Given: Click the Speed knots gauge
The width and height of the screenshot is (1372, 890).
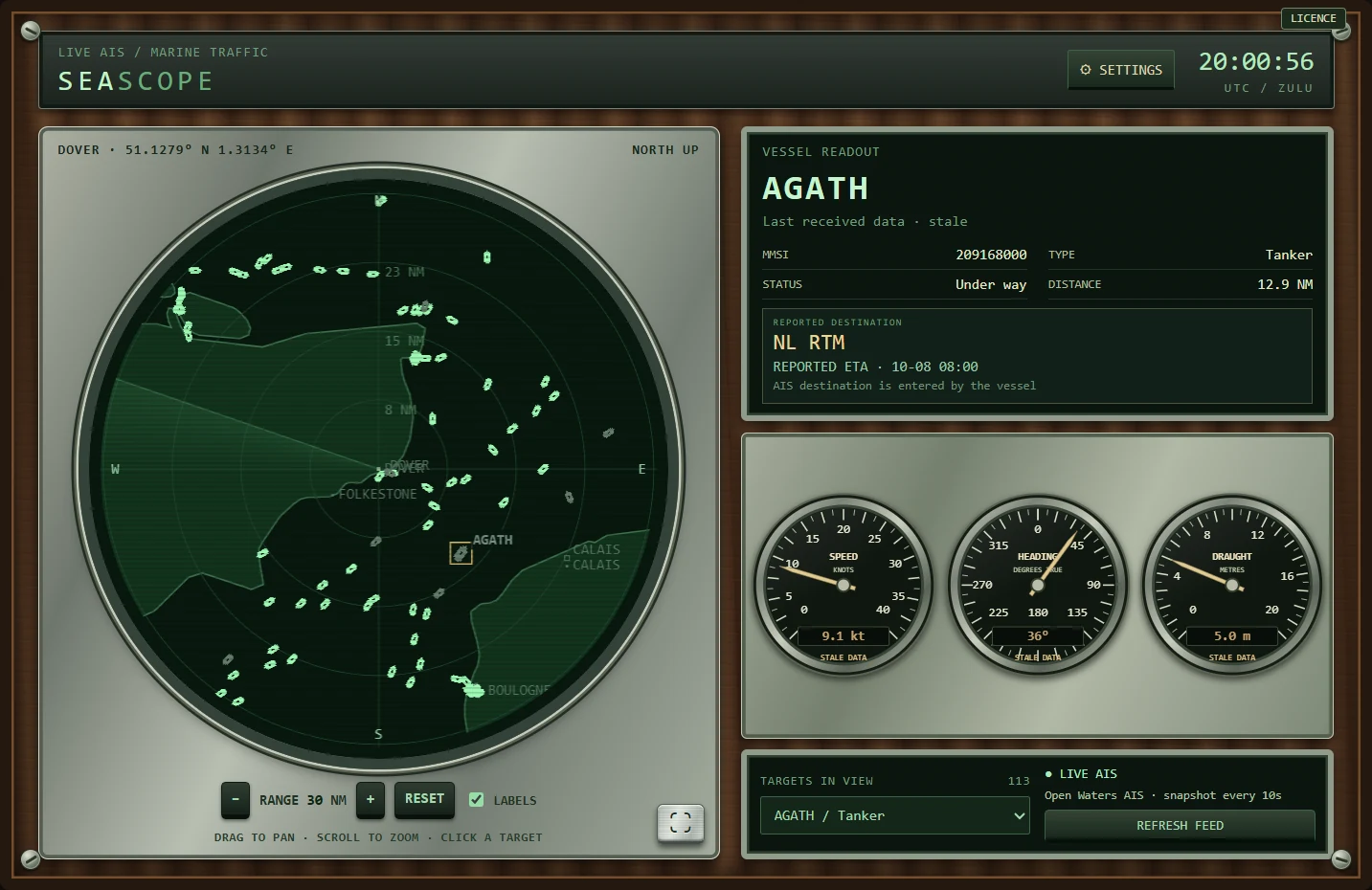Looking at the screenshot, I should point(843,585).
